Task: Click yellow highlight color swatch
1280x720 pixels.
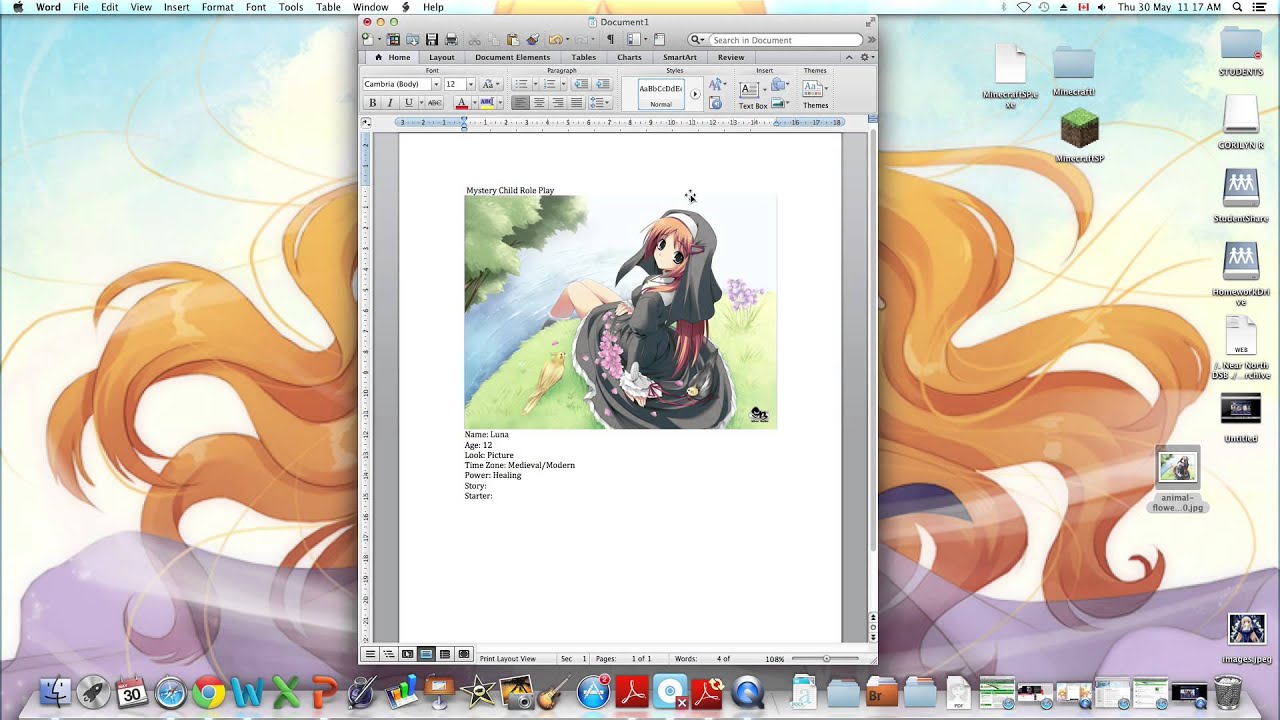Action: tap(487, 103)
